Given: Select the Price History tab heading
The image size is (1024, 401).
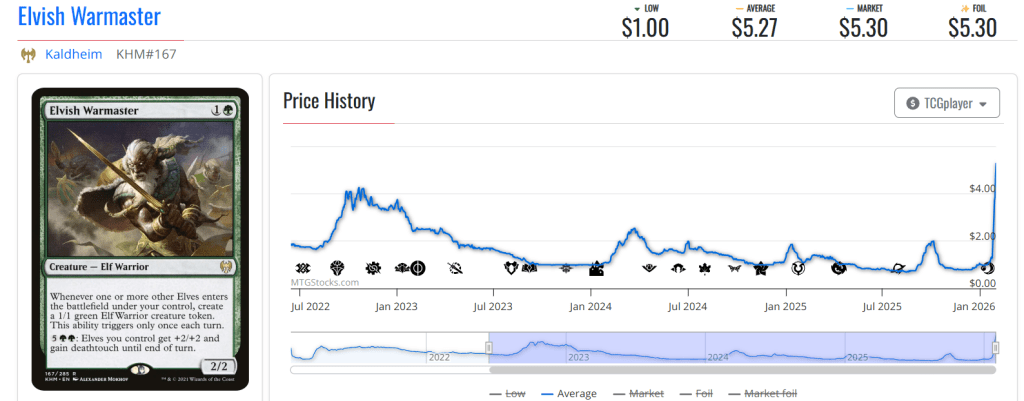Looking at the screenshot, I should pos(329,101).
